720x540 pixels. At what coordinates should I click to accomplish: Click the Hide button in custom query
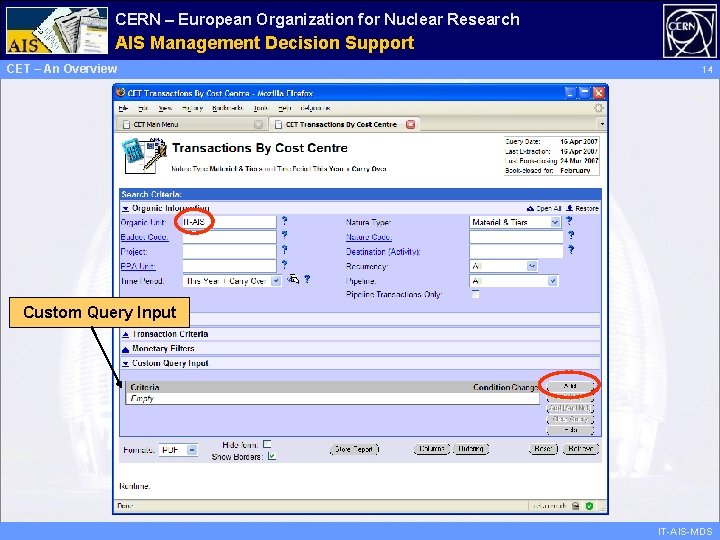pos(570,430)
